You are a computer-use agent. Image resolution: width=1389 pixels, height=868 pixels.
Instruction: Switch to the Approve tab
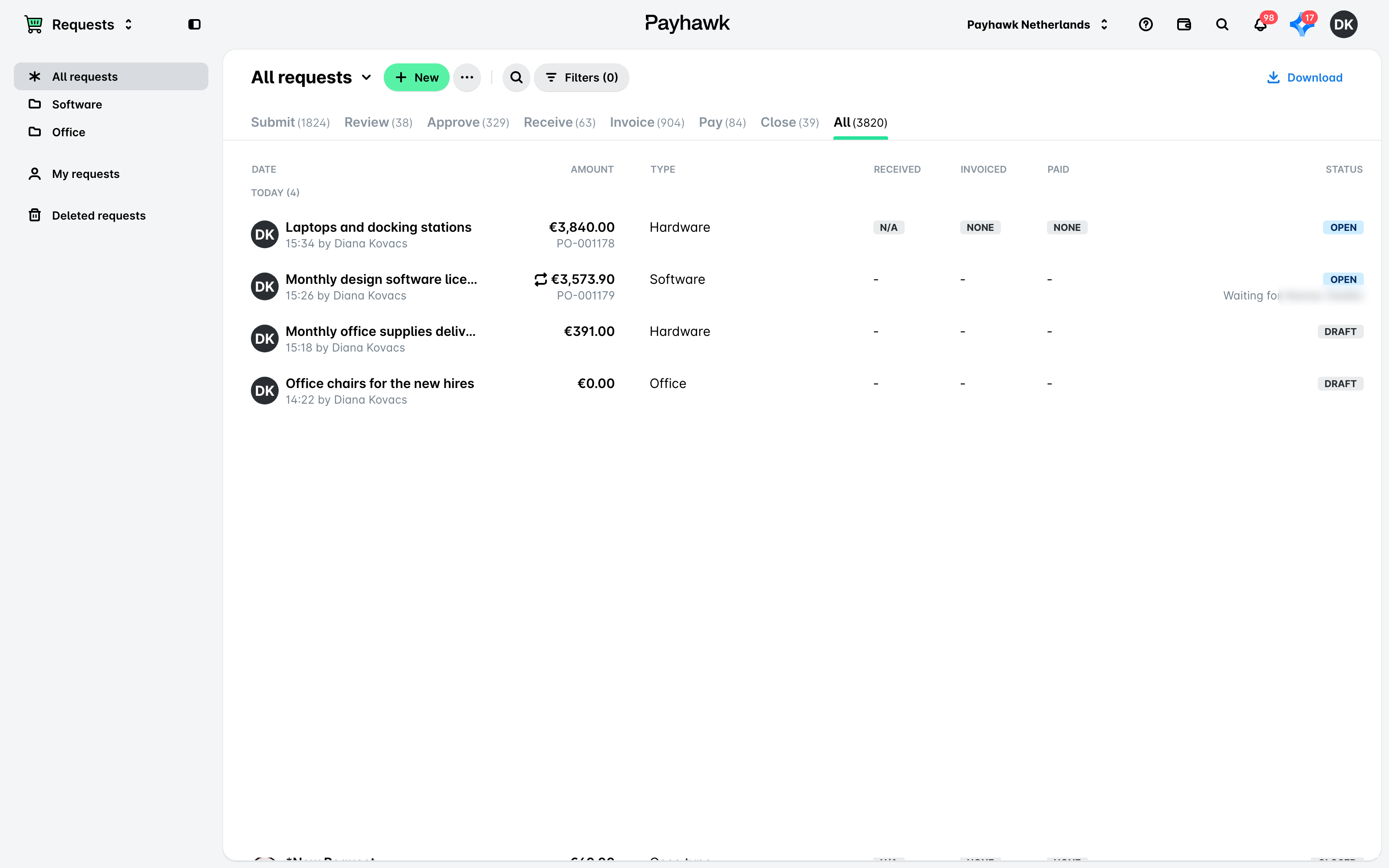pyautogui.click(x=468, y=122)
